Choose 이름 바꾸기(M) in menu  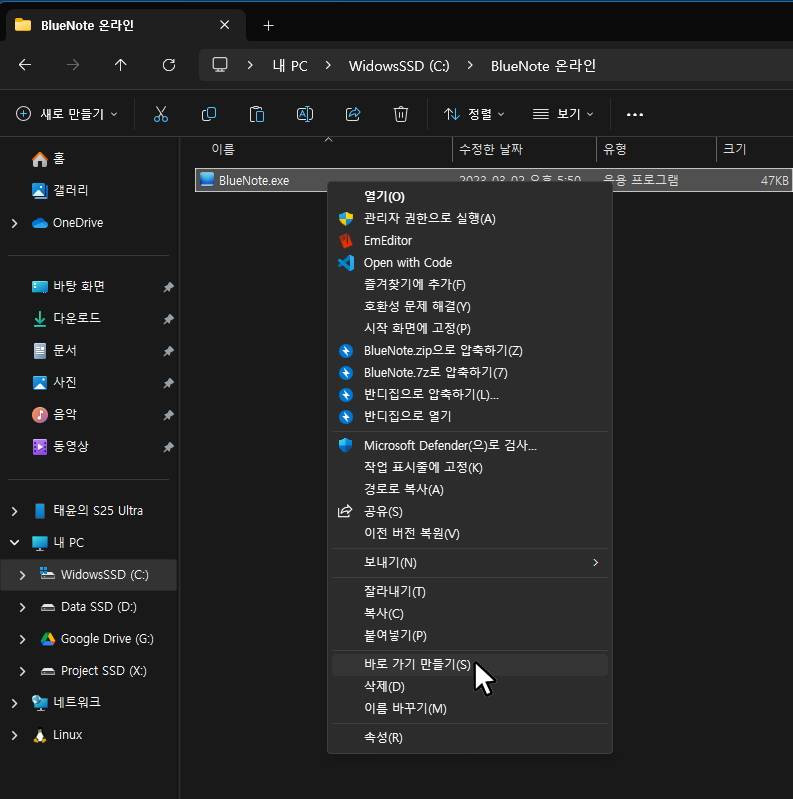(469, 708)
